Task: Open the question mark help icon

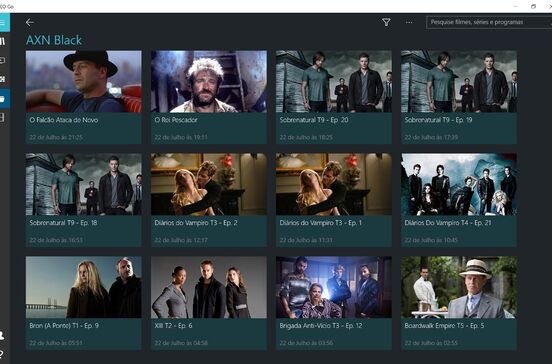Action: tap(2, 354)
